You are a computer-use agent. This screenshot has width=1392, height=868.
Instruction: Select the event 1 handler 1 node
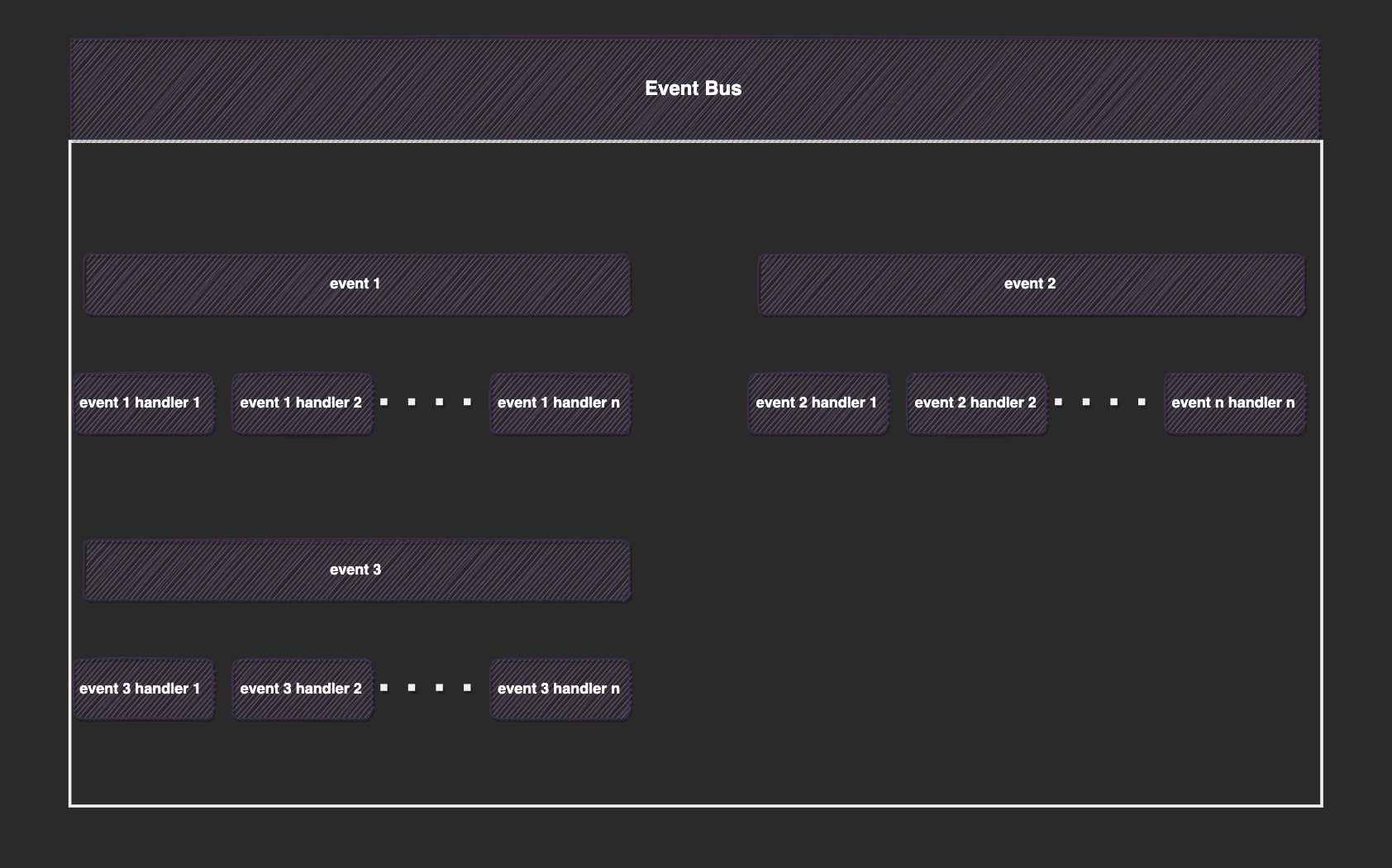point(143,403)
